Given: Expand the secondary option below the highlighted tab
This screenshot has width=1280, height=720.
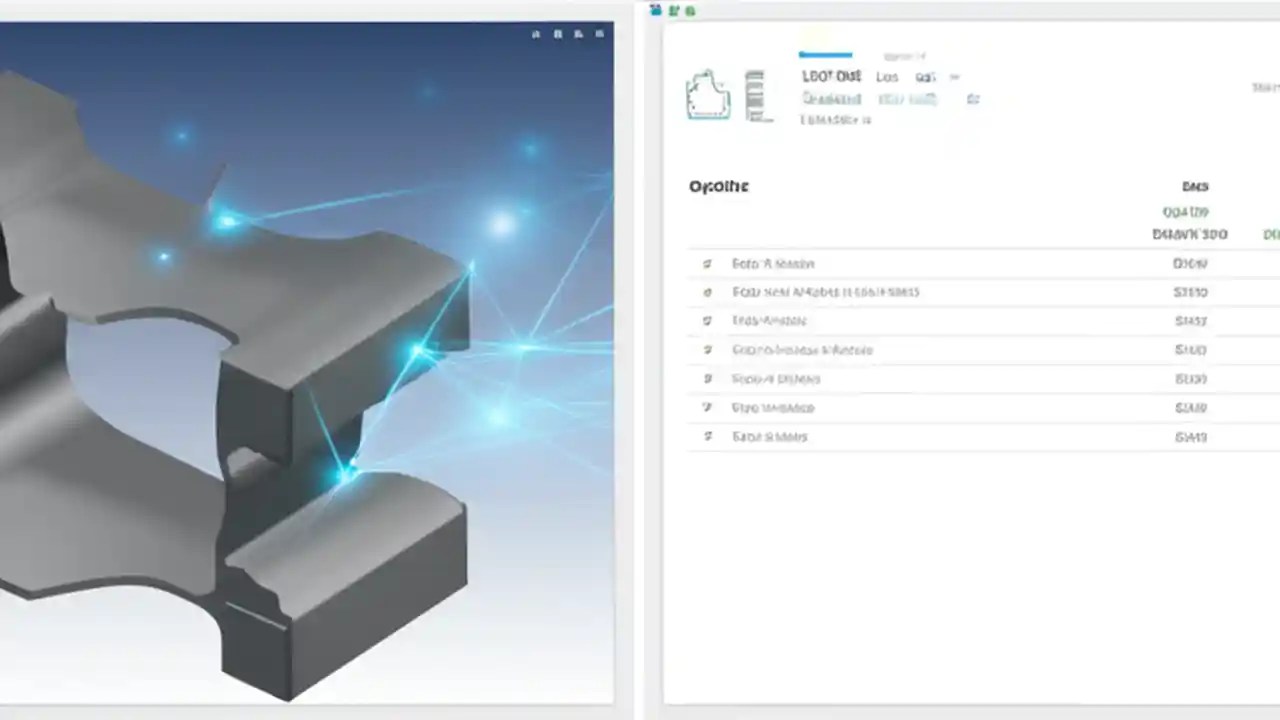Looking at the screenshot, I should coord(831,99).
